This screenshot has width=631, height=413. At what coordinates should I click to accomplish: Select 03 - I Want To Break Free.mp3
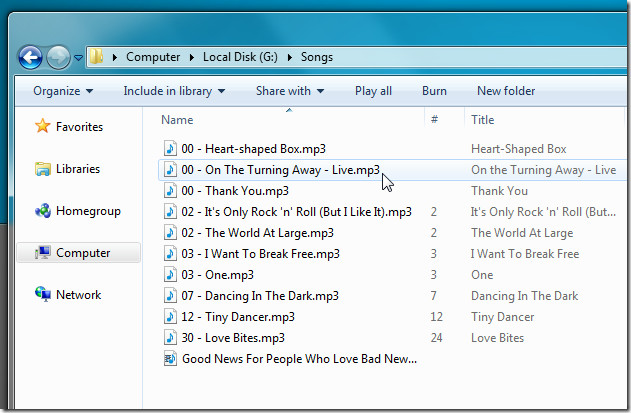click(x=260, y=254)
